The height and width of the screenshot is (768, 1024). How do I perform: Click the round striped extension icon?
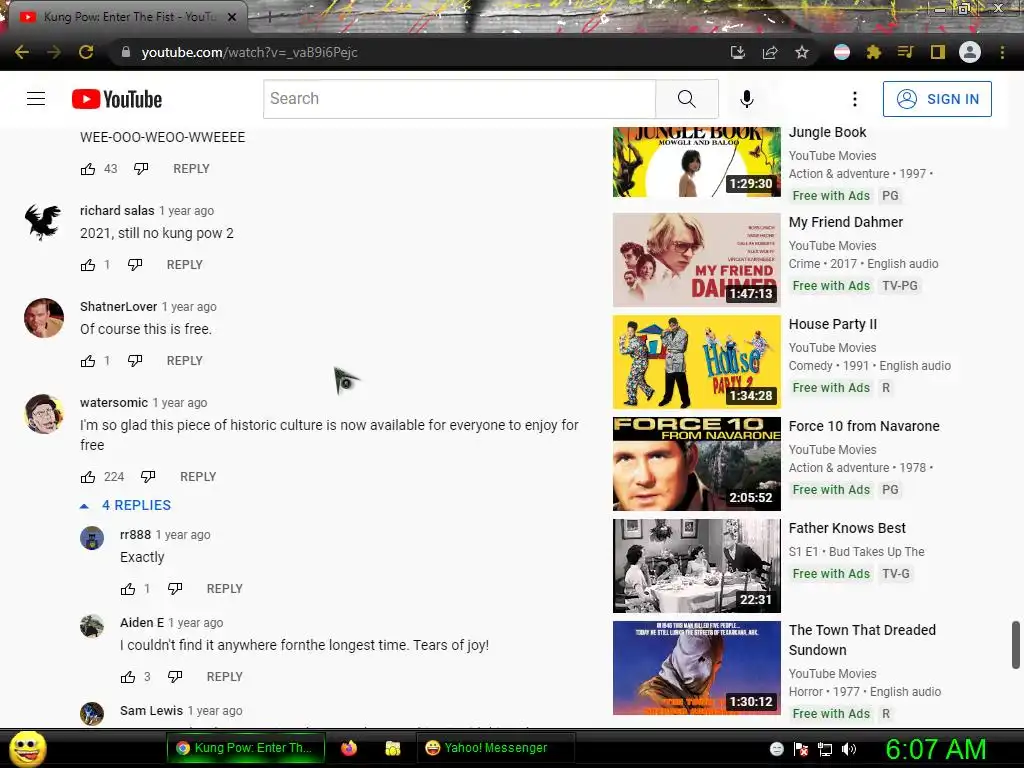[842, 52]
